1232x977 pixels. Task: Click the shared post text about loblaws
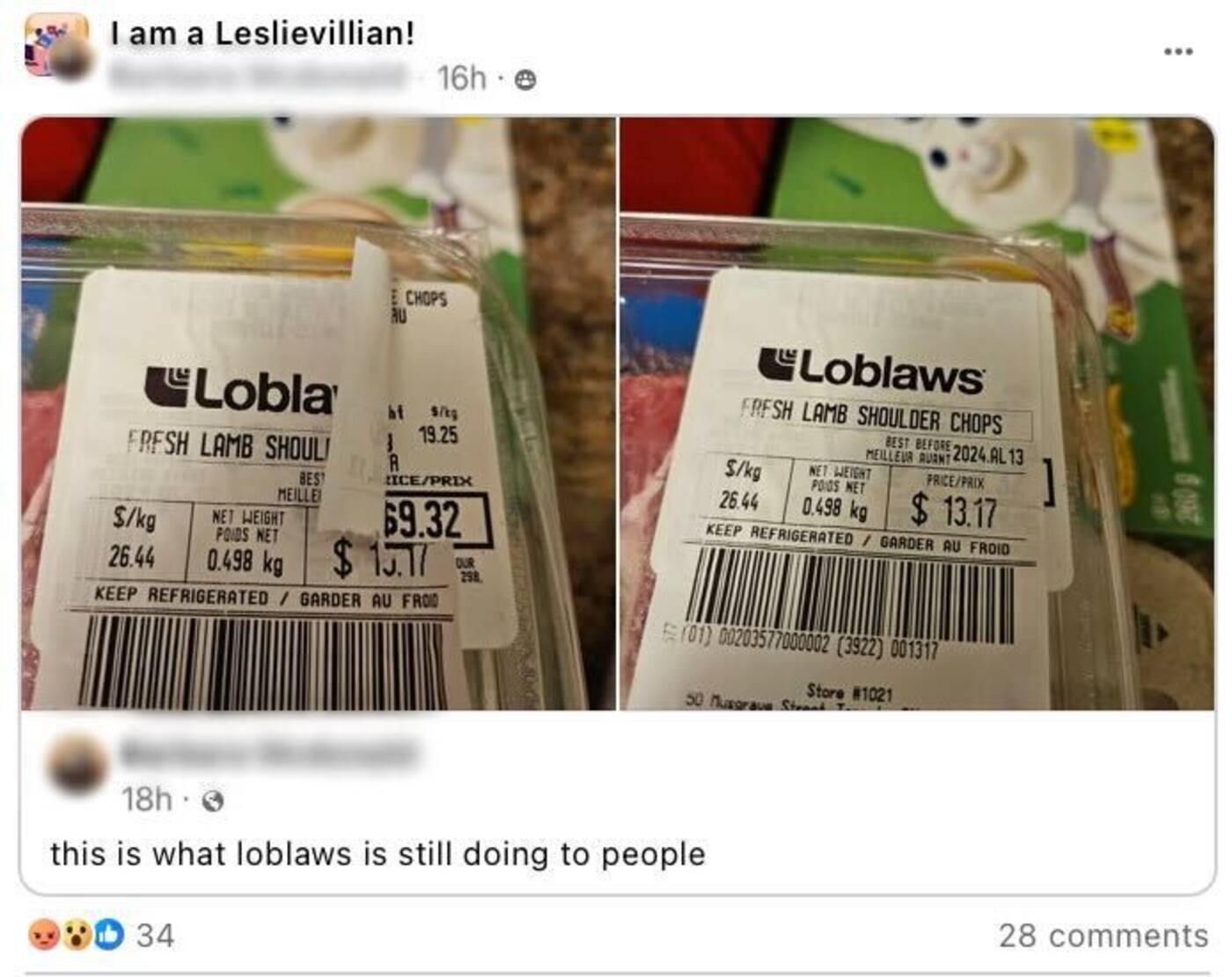378,854
